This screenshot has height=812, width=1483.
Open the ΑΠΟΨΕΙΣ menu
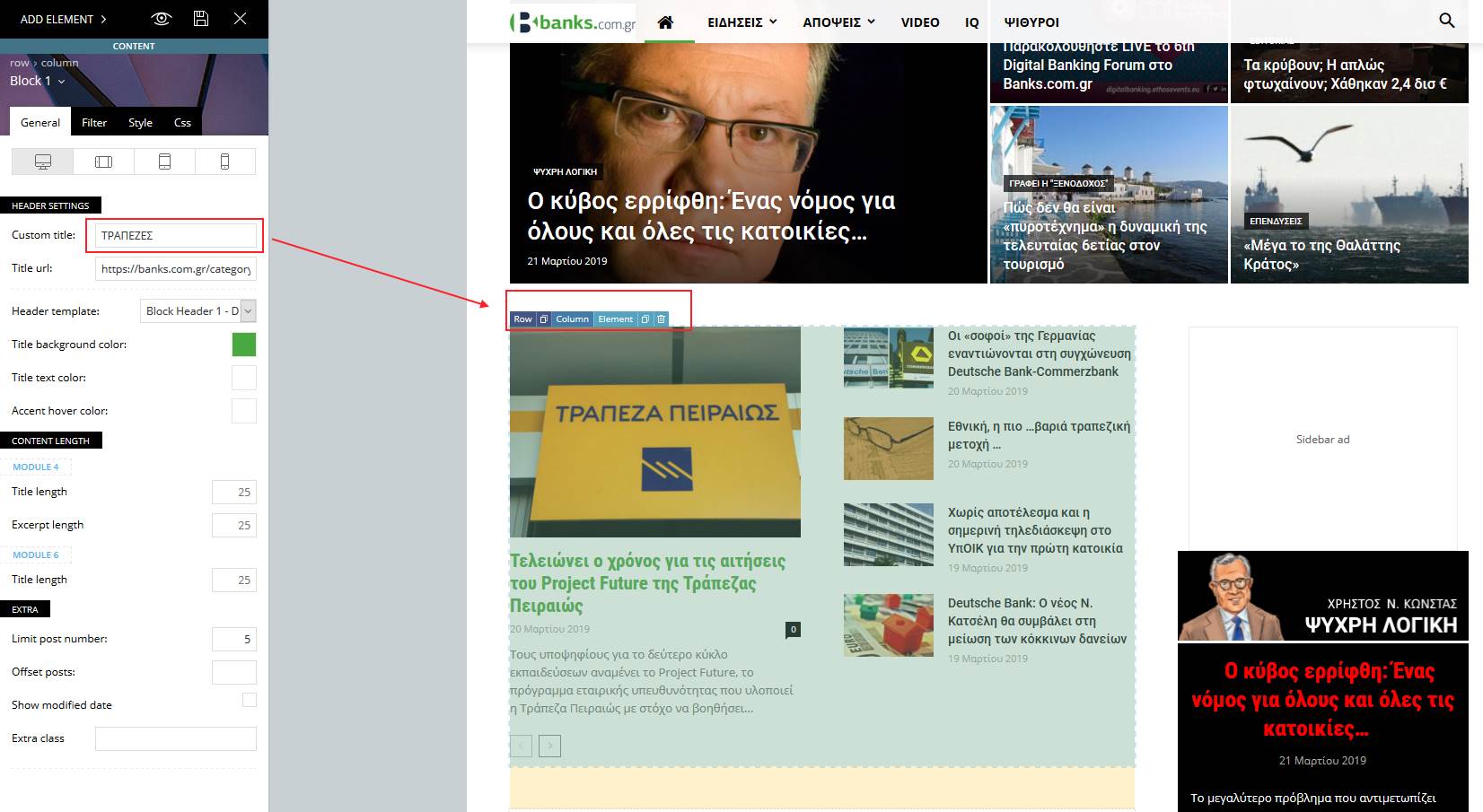click(x=838, y=22)
